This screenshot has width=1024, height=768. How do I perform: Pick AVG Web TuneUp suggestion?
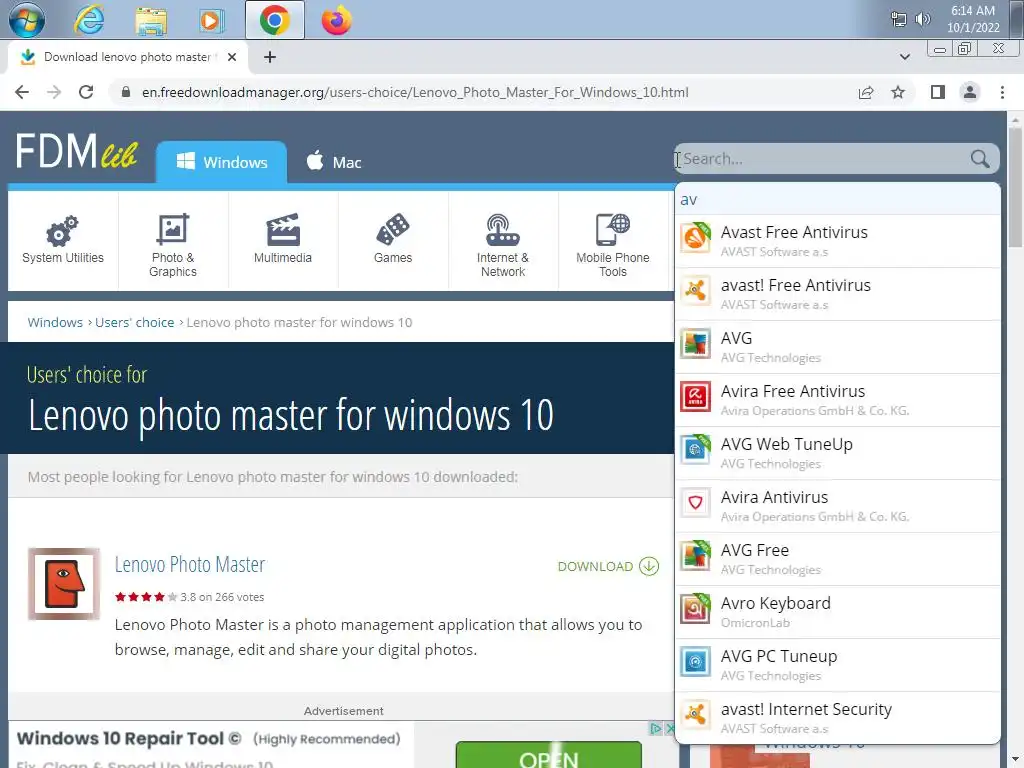click(x=838, y=453)
